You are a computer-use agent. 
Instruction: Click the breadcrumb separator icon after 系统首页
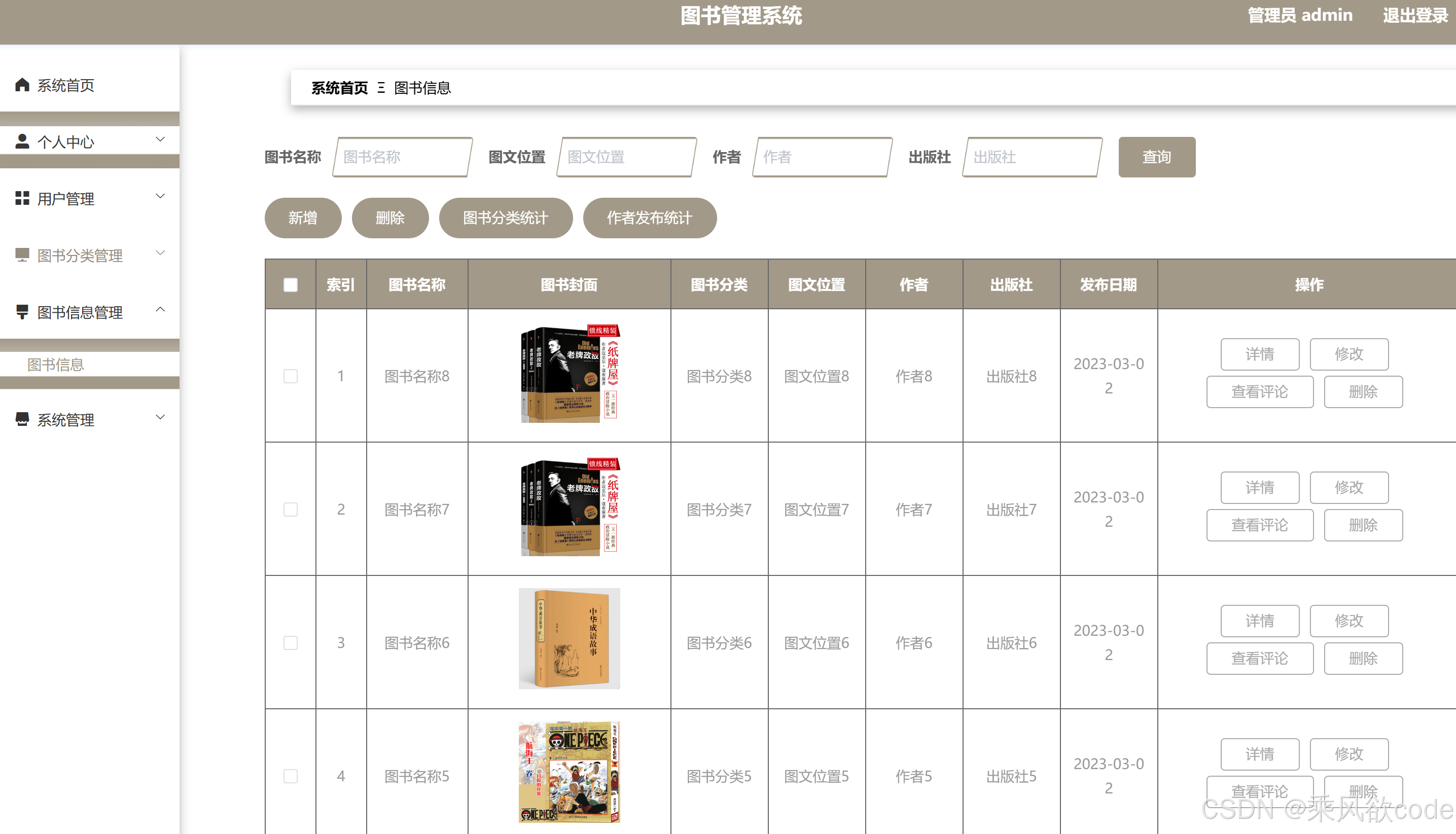pyautogui.click(x=381, y=88)
